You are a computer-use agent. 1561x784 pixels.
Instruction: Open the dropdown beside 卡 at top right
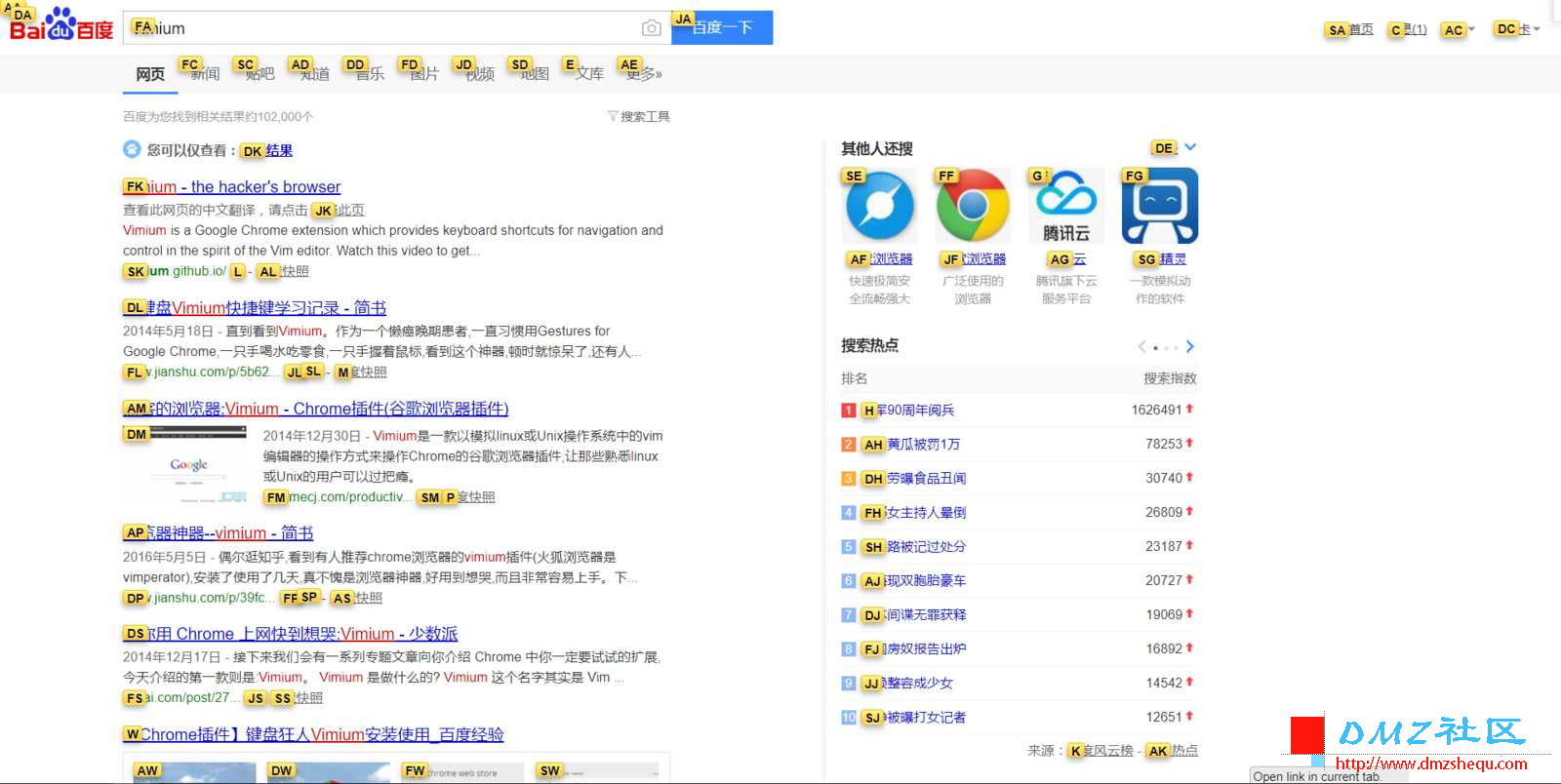[x=1537, y=29]
